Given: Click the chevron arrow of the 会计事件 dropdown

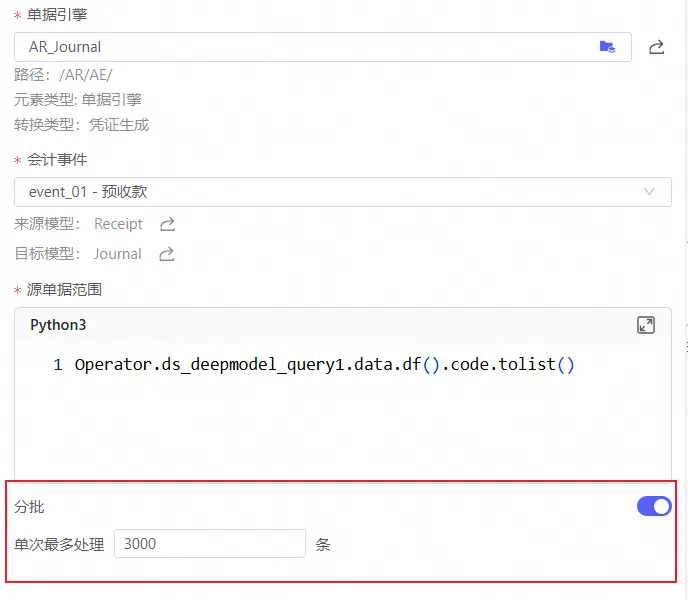Looking at the screenshot, I should (650, 192).
